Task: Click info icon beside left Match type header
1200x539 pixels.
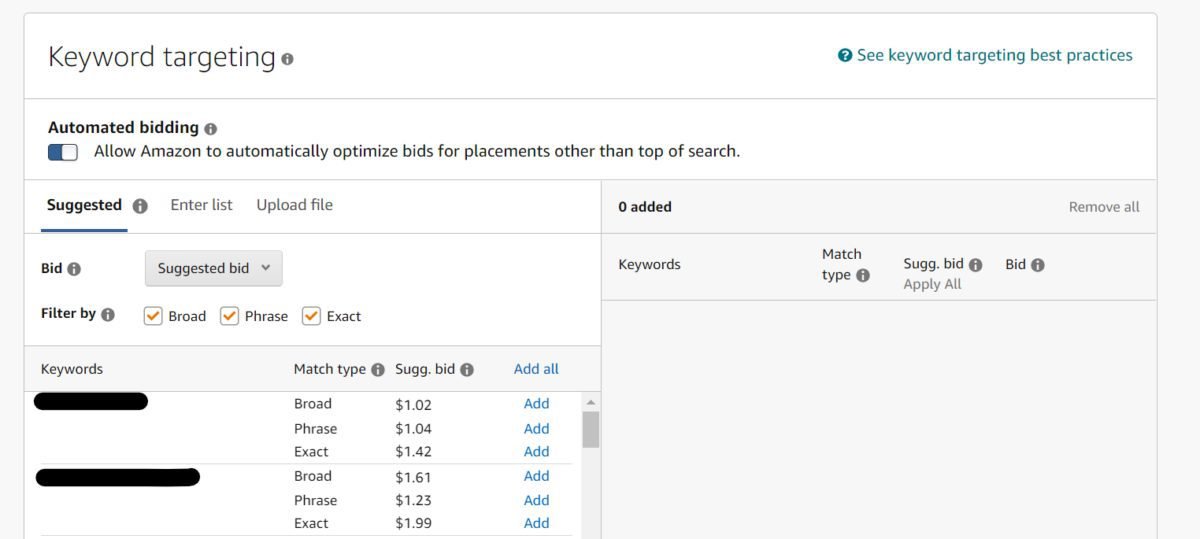Action: click(x=378, y=370)
